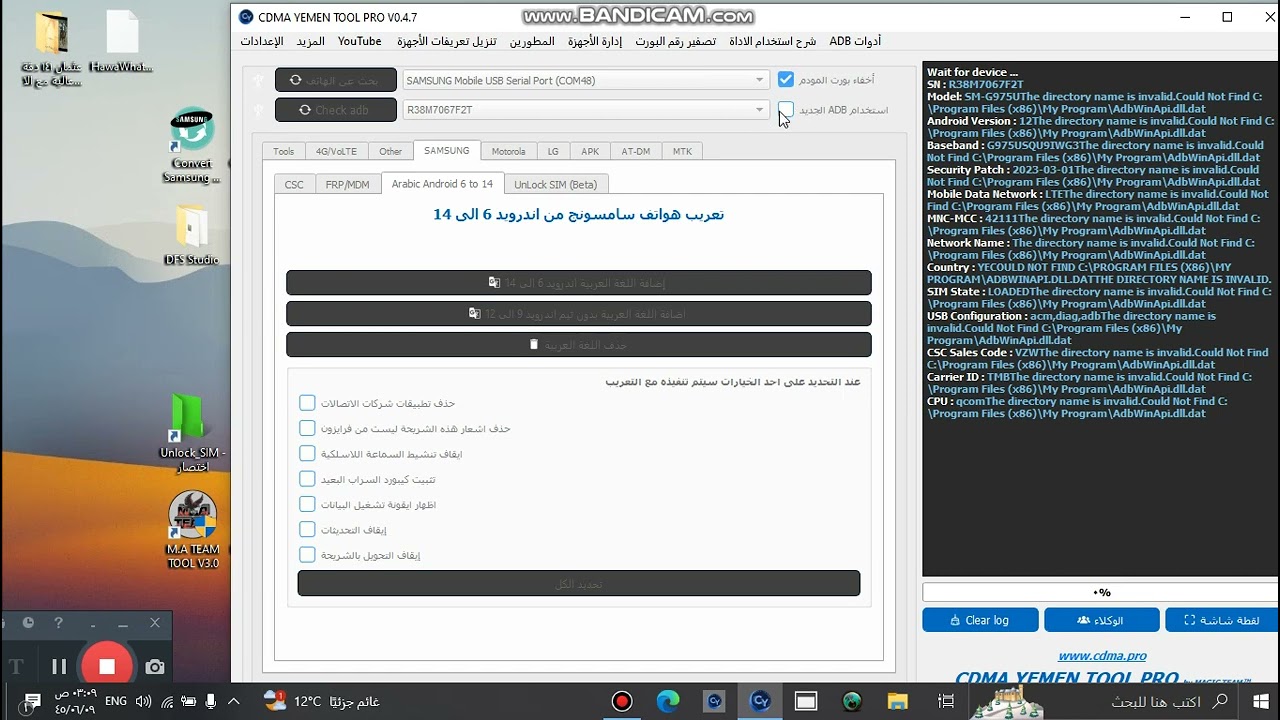This screenshot has height=720, width=1280.
Task: Open the volume control in system tray
Action: coord(143,701)
